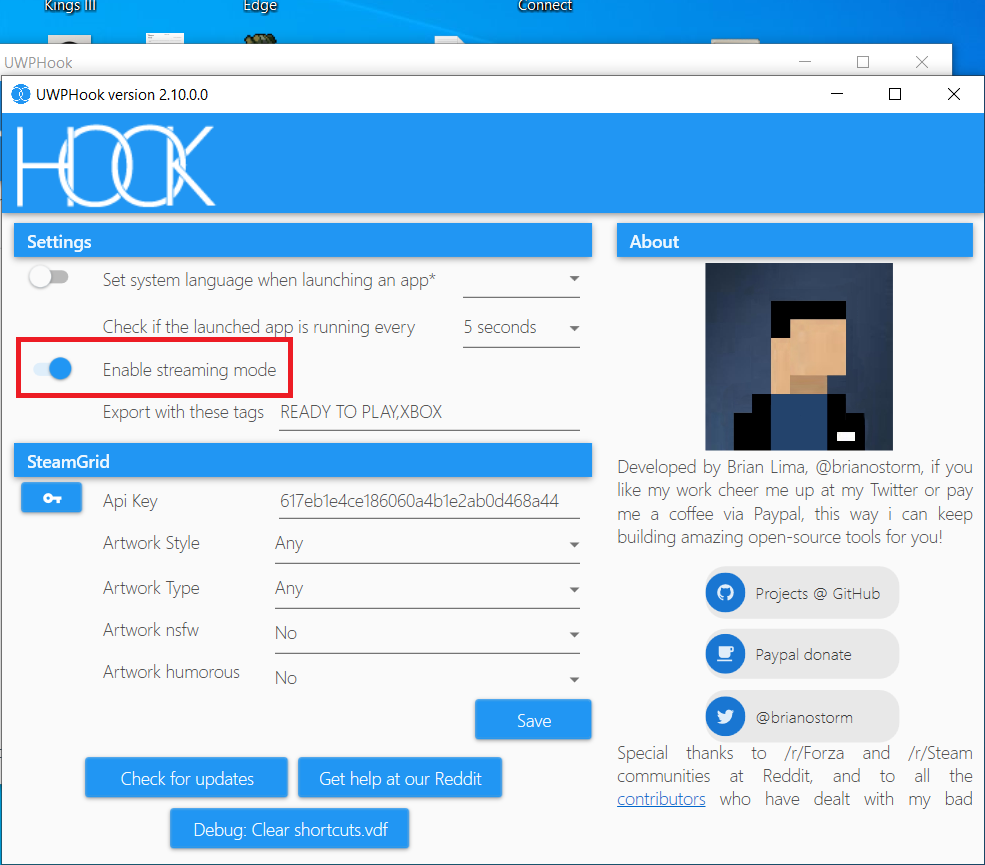Click the Export tags field READY TO PLAY,XBOX

tap(429, 413)
